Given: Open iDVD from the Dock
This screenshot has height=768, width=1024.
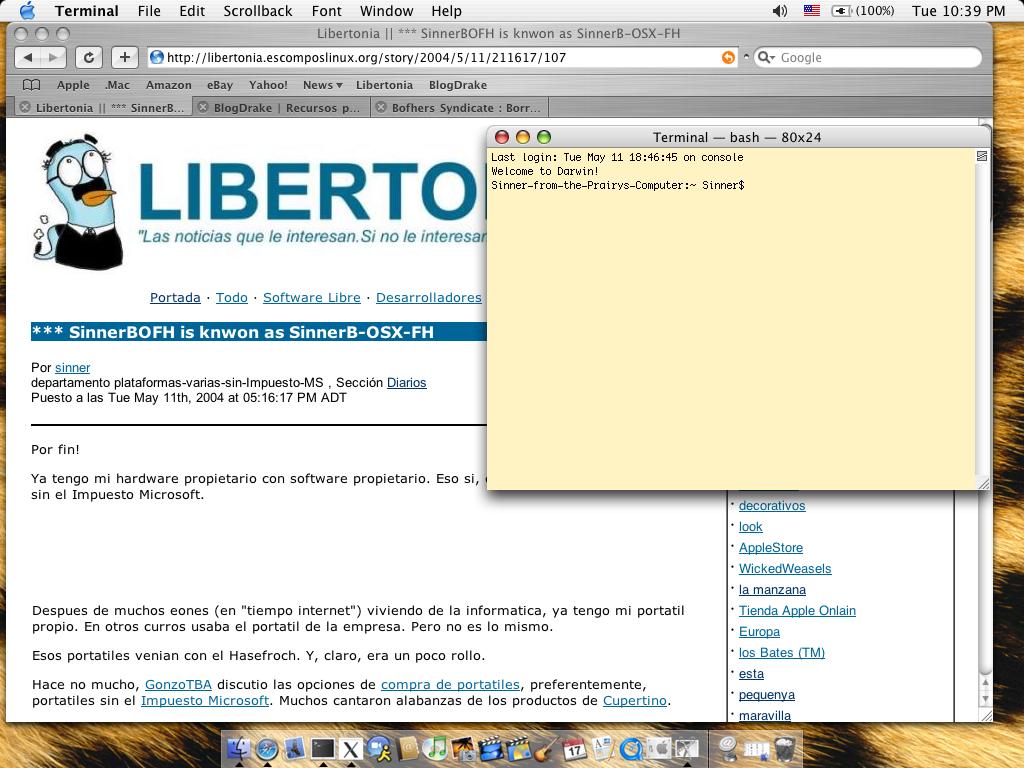Looking at the screenshot, I should pyautogui.click(x=520, y=748).
